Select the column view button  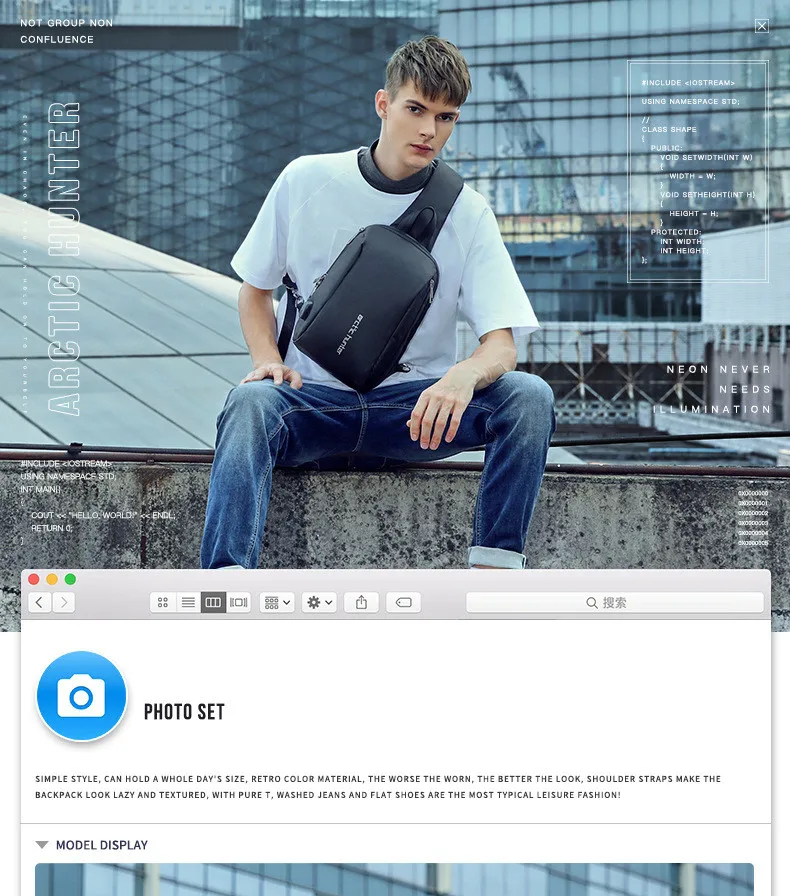(x=213, y=602)
